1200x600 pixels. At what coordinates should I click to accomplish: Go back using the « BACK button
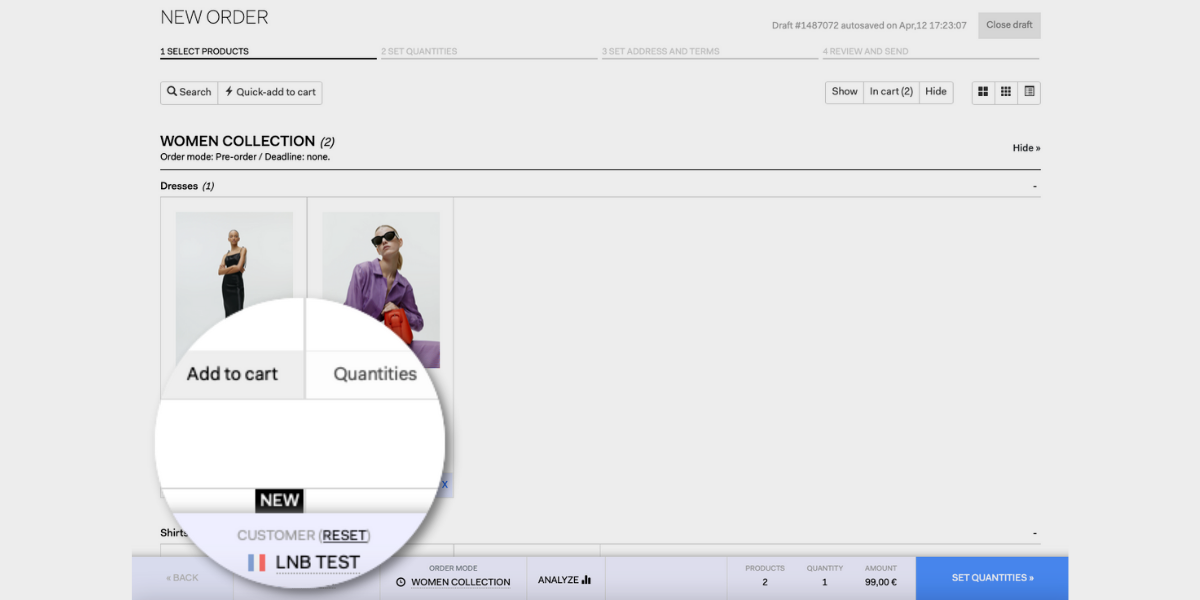pos(183,578)
